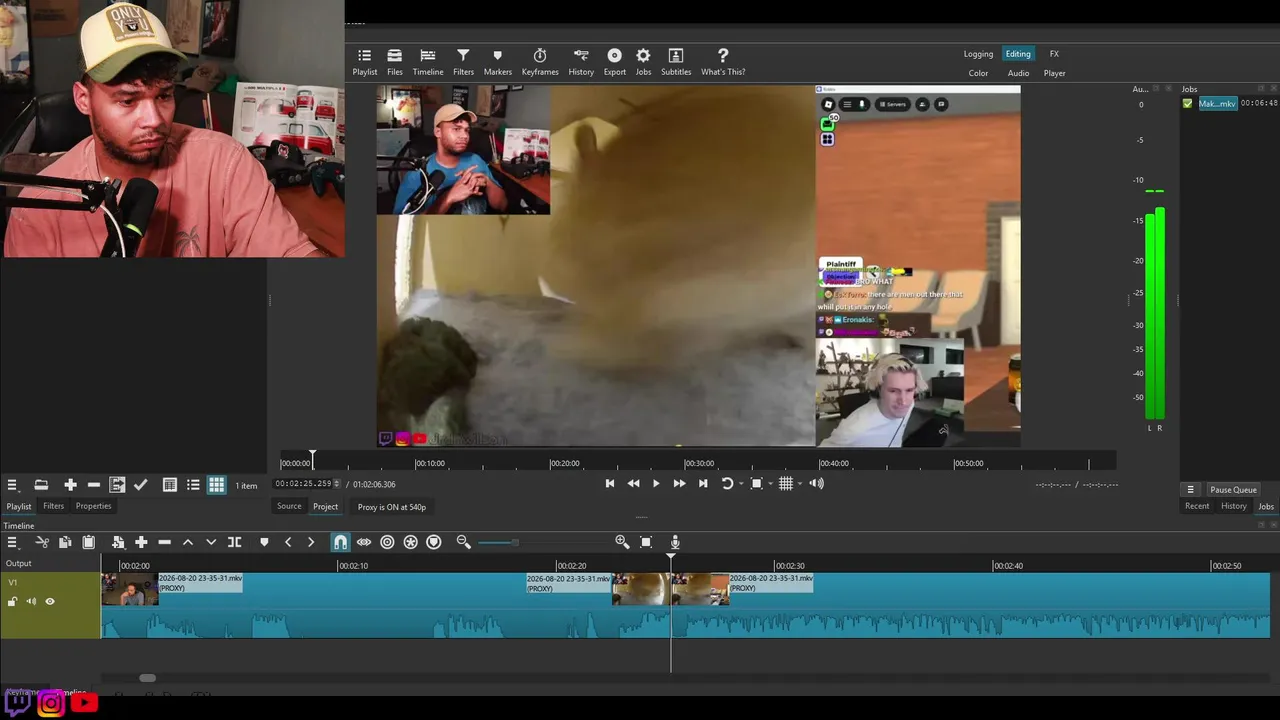Record audio with timeline microphone icon
The image size is (1280, 720).
(675, 542)
